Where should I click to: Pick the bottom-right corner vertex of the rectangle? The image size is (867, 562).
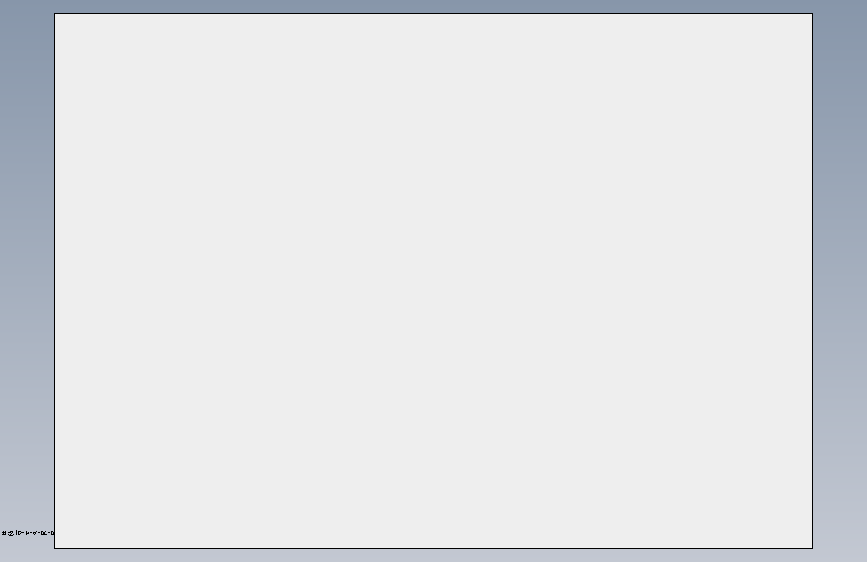812,548
